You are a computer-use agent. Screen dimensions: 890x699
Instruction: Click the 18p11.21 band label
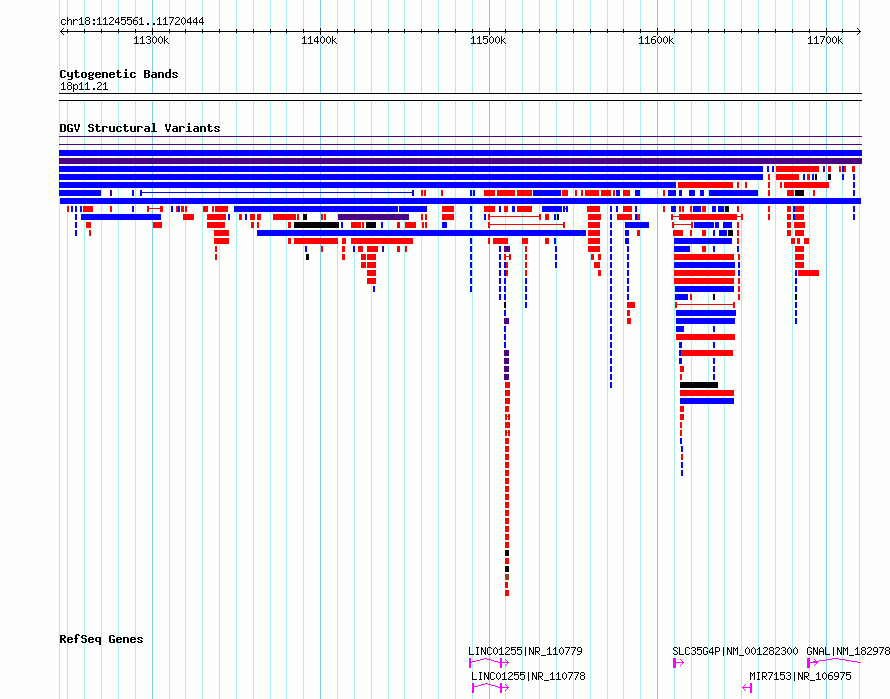(83, 86)
